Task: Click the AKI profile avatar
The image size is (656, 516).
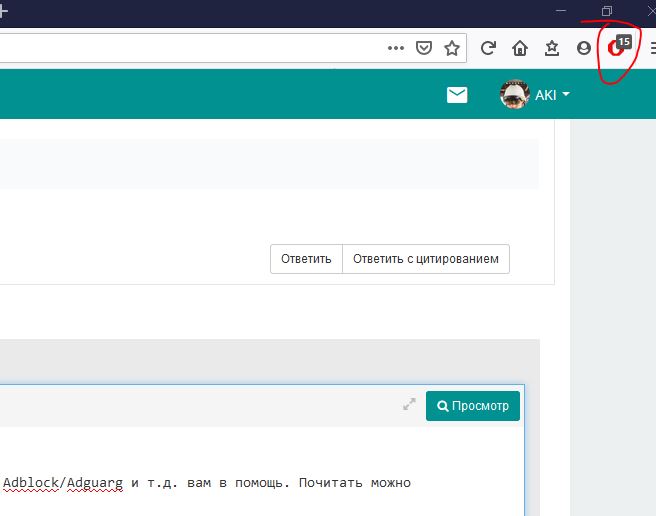Action: point(514,95)
